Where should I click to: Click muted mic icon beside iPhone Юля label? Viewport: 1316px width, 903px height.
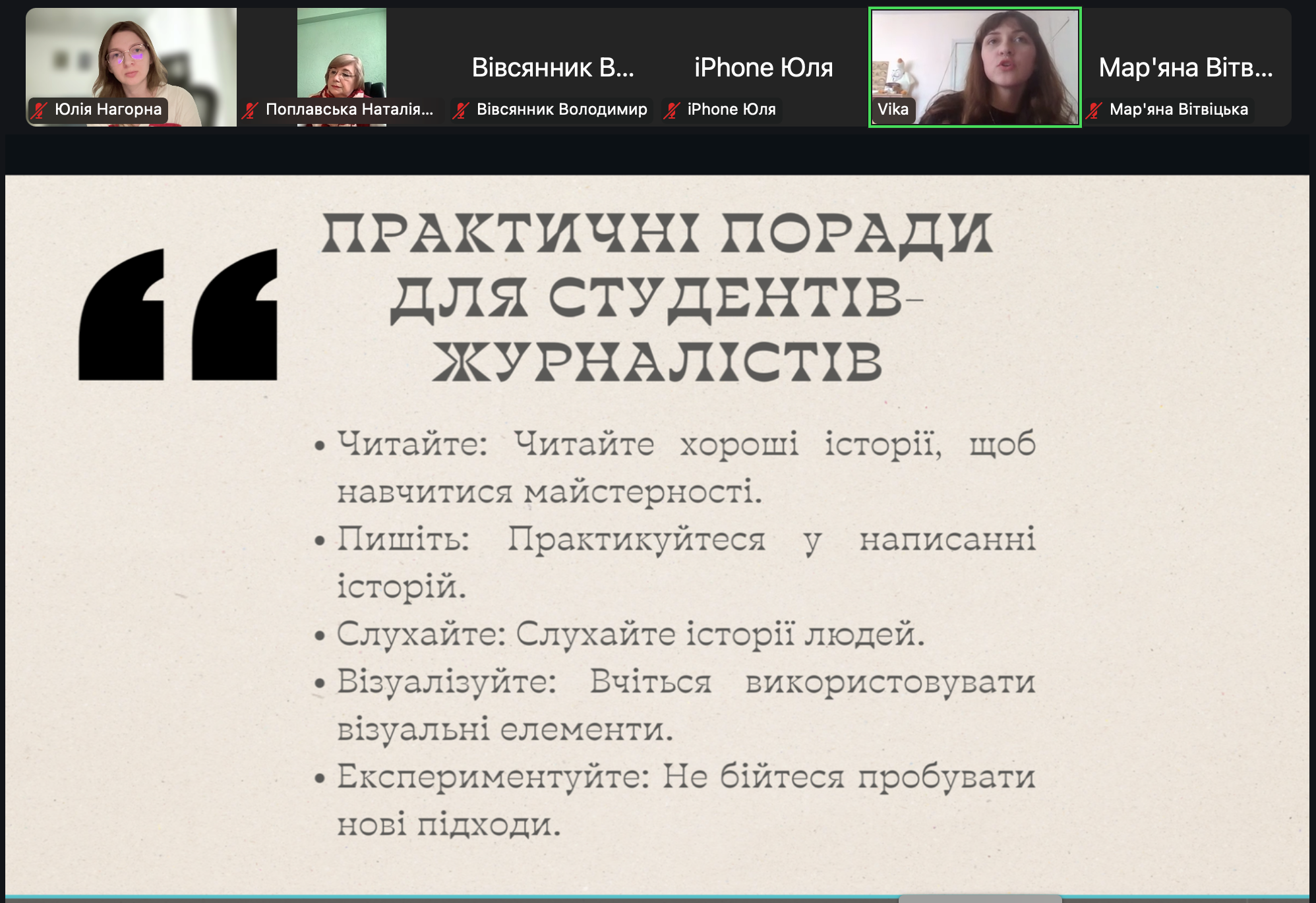pyautogui.click(x=672, y=110)
